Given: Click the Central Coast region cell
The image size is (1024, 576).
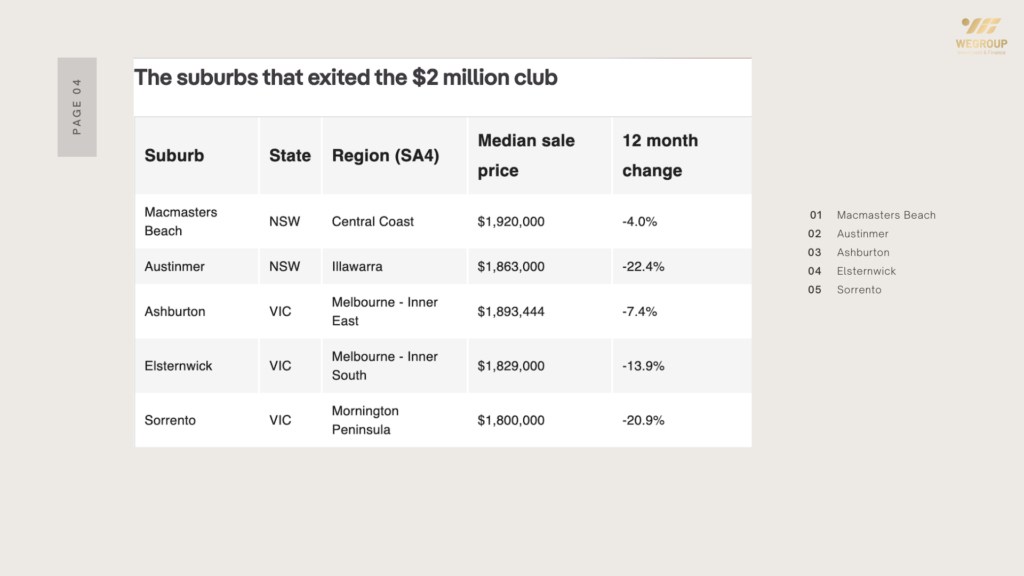Looking at the screenshot, I should (373, 221).
